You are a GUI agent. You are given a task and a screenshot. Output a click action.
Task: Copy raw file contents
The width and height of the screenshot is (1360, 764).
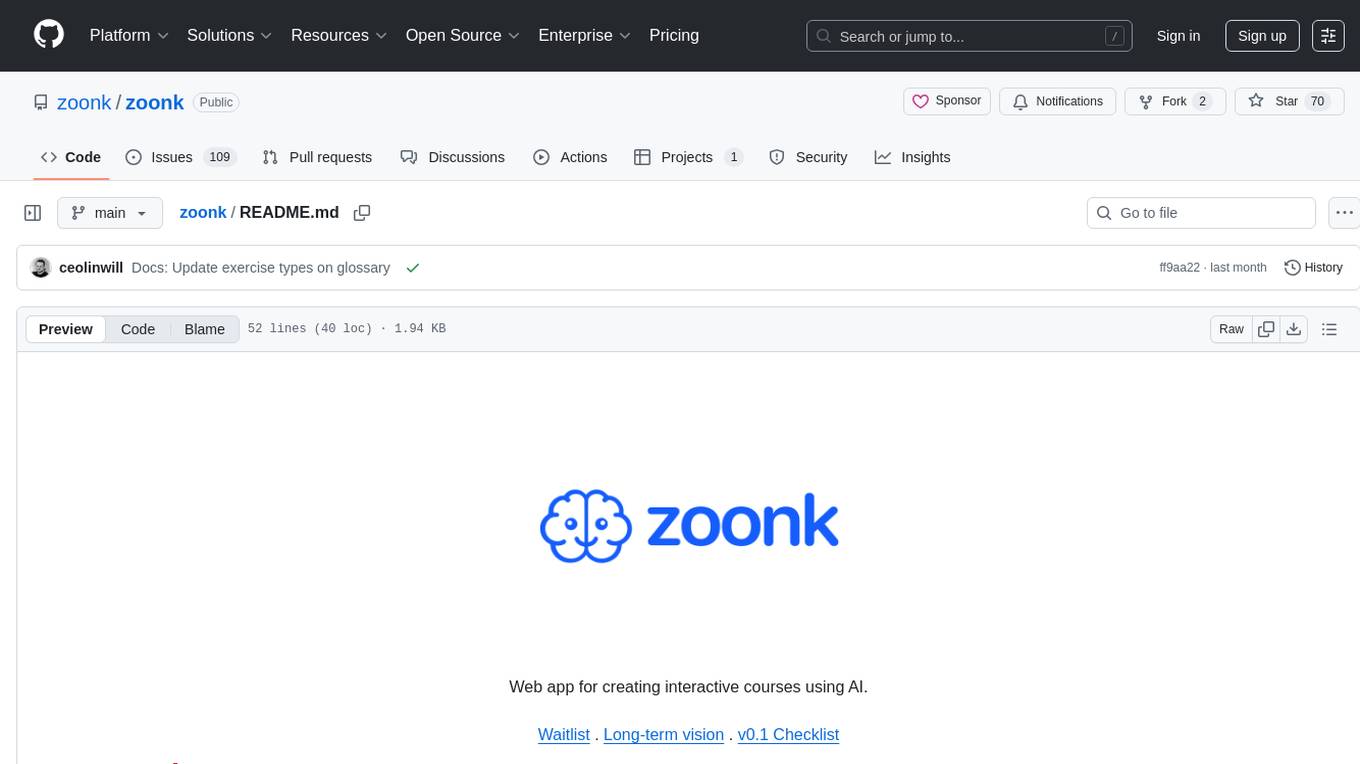(x=1266, y=329)
